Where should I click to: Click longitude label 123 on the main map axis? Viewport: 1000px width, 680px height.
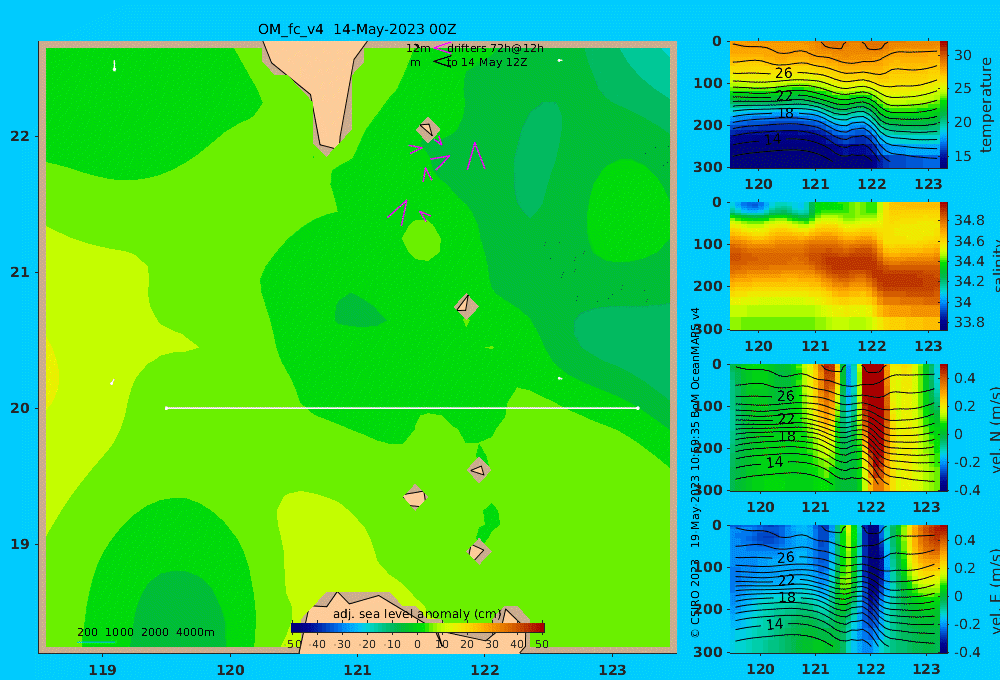tap(613, 670)
